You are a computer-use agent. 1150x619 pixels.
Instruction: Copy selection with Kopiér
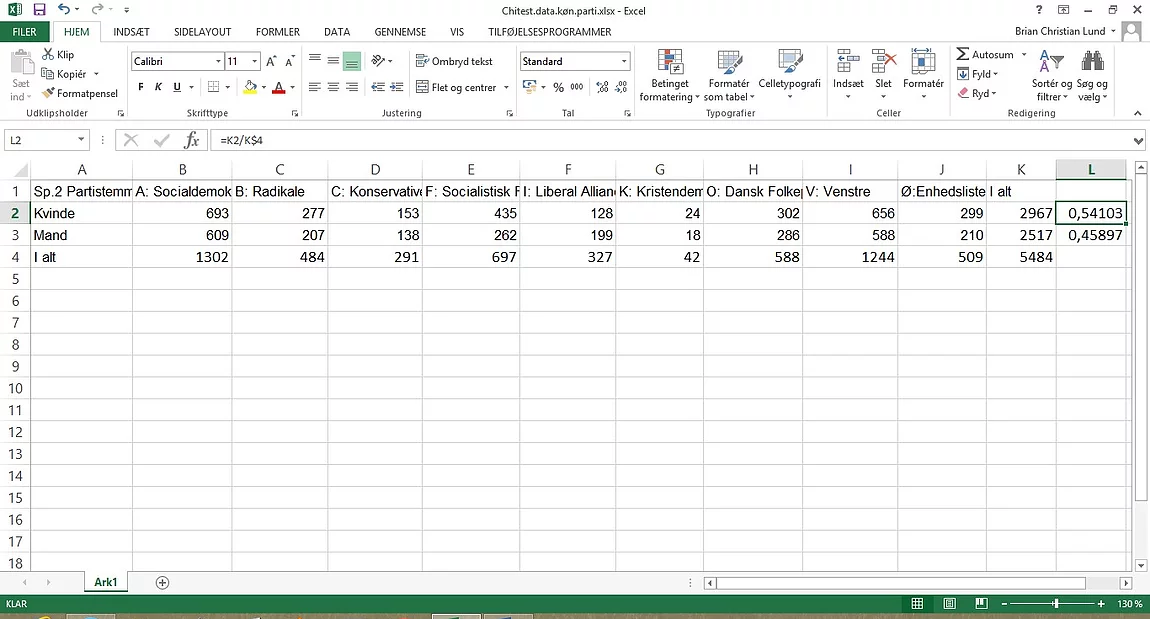64,74
